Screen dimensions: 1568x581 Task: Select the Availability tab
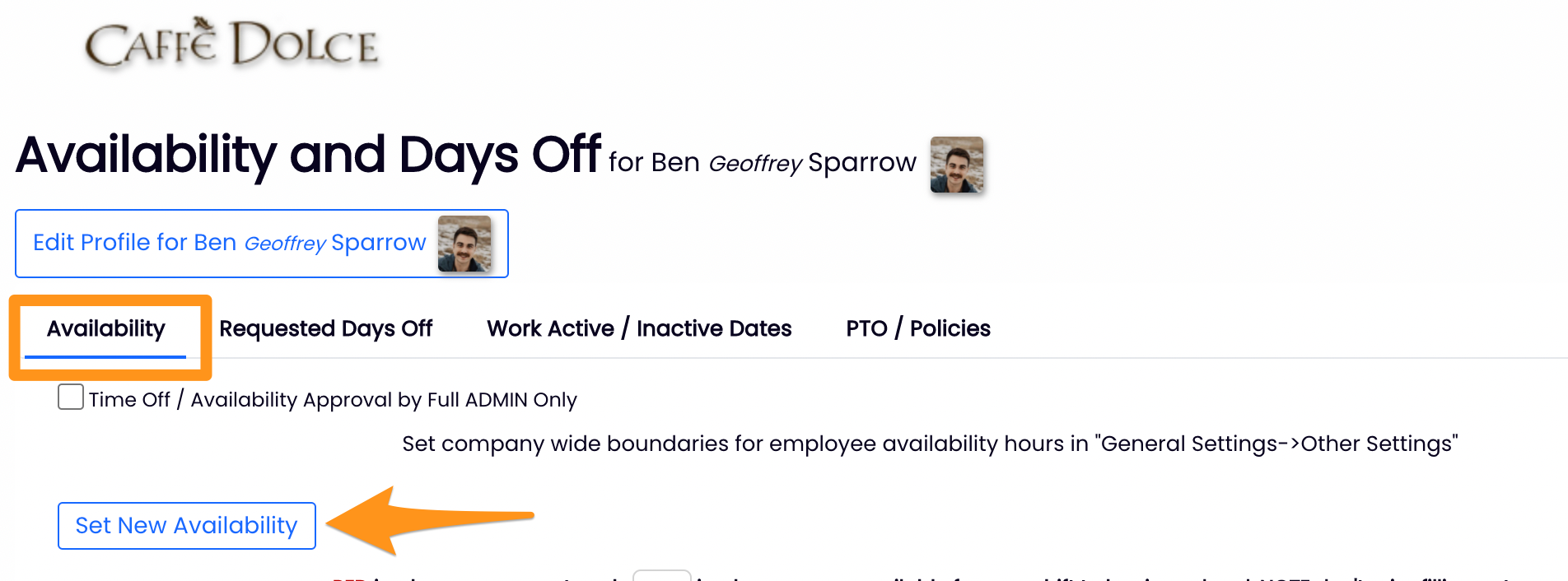coord(106,328)
